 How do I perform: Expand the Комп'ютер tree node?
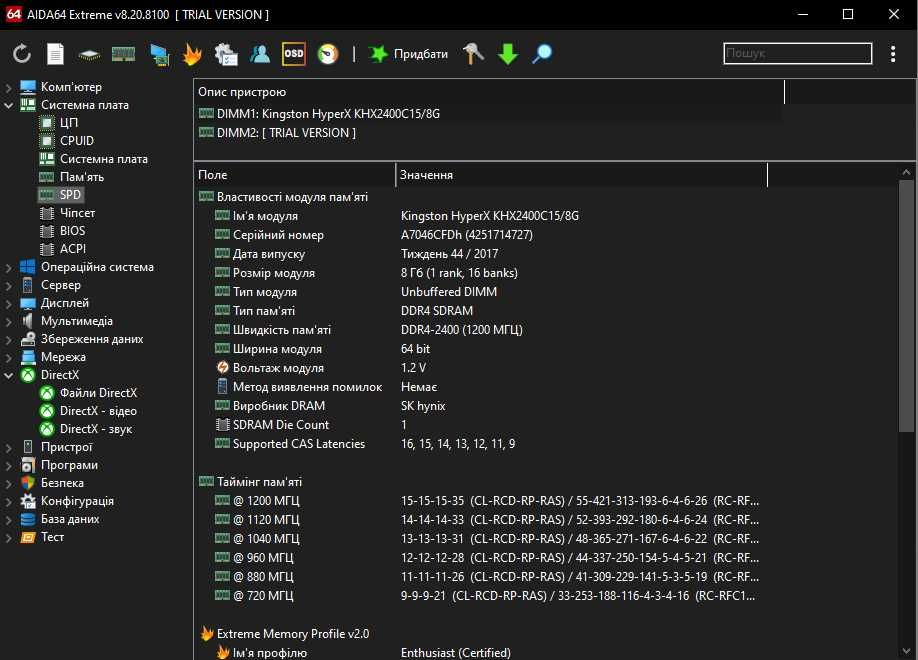point(8,88)
